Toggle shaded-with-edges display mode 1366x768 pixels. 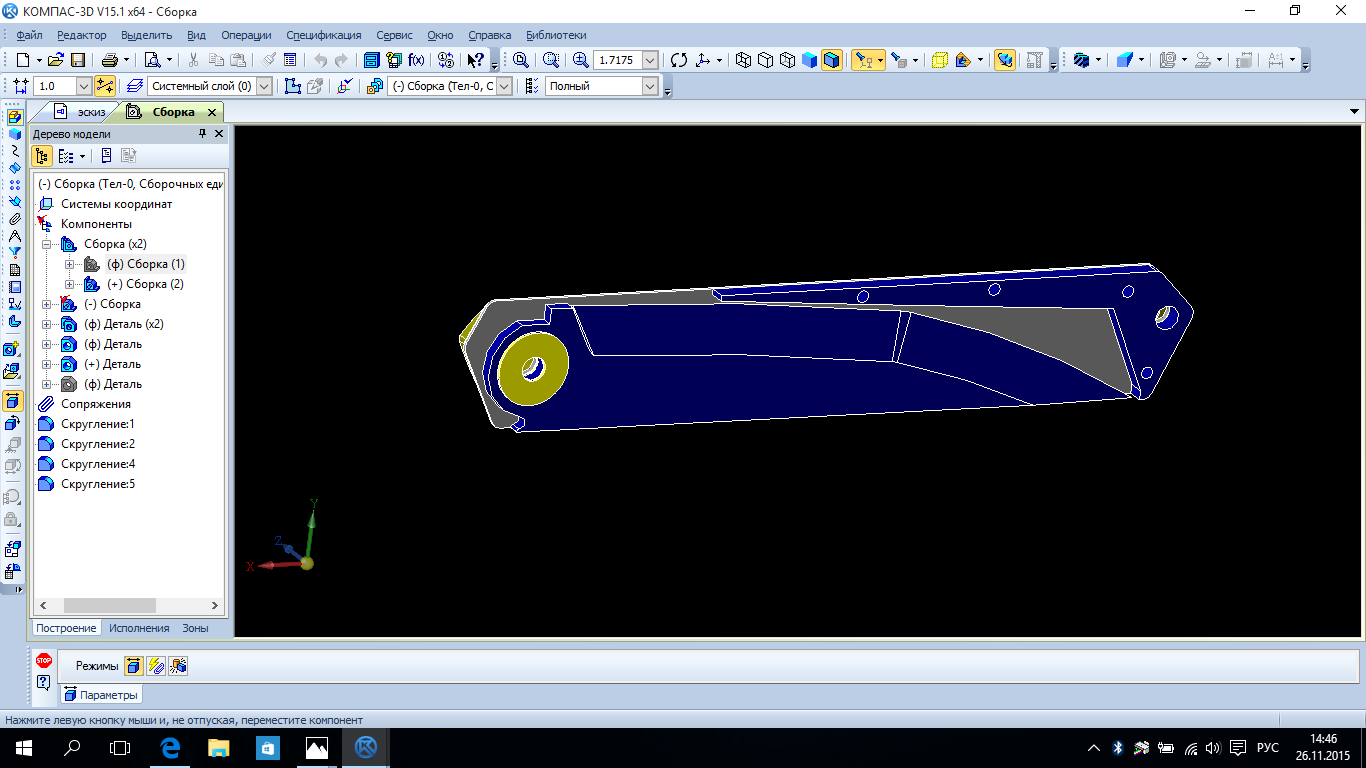point(832,60)
